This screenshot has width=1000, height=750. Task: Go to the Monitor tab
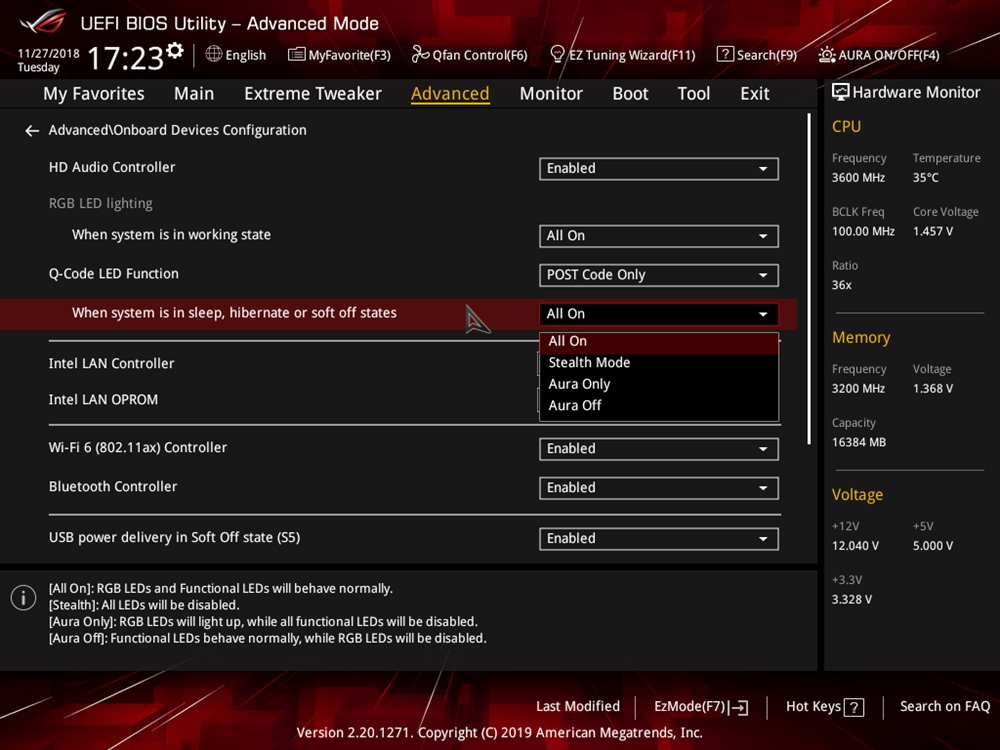coord(551,94)
